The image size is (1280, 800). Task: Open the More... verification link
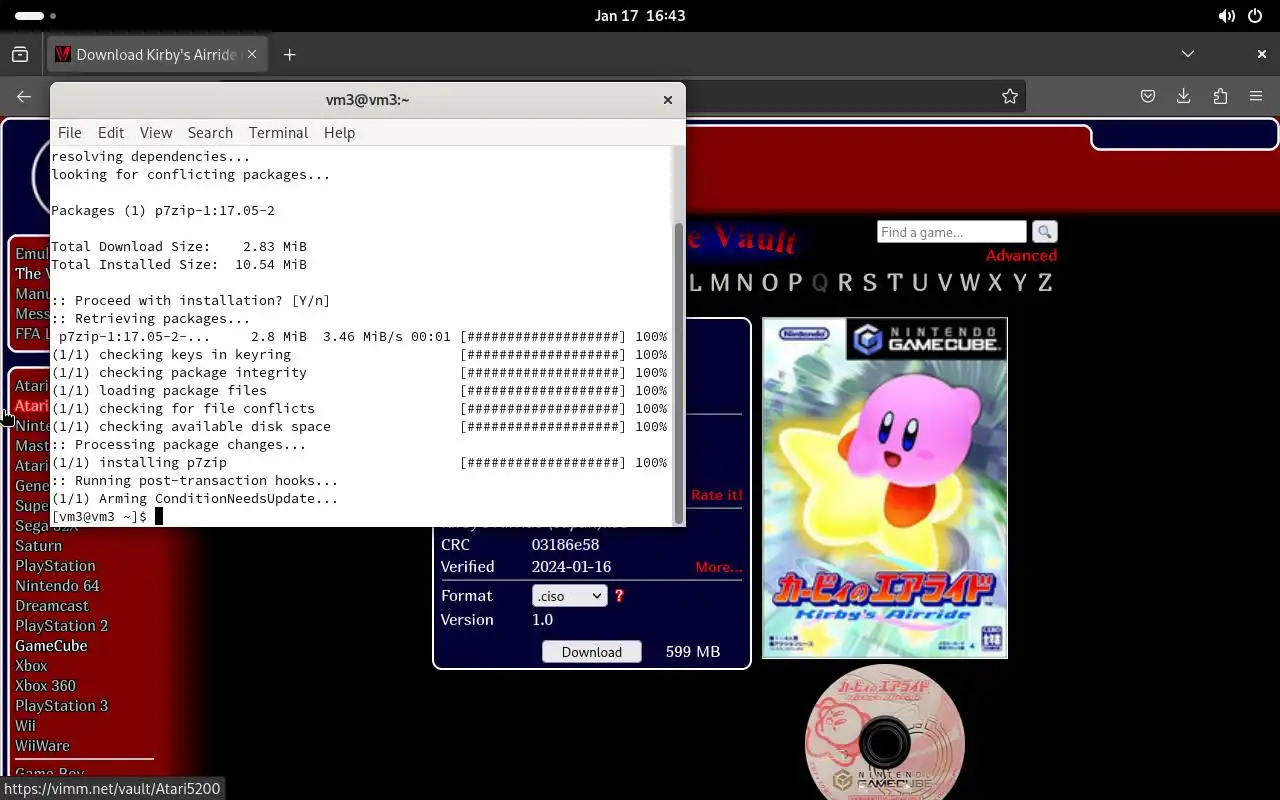coord(719,567)
